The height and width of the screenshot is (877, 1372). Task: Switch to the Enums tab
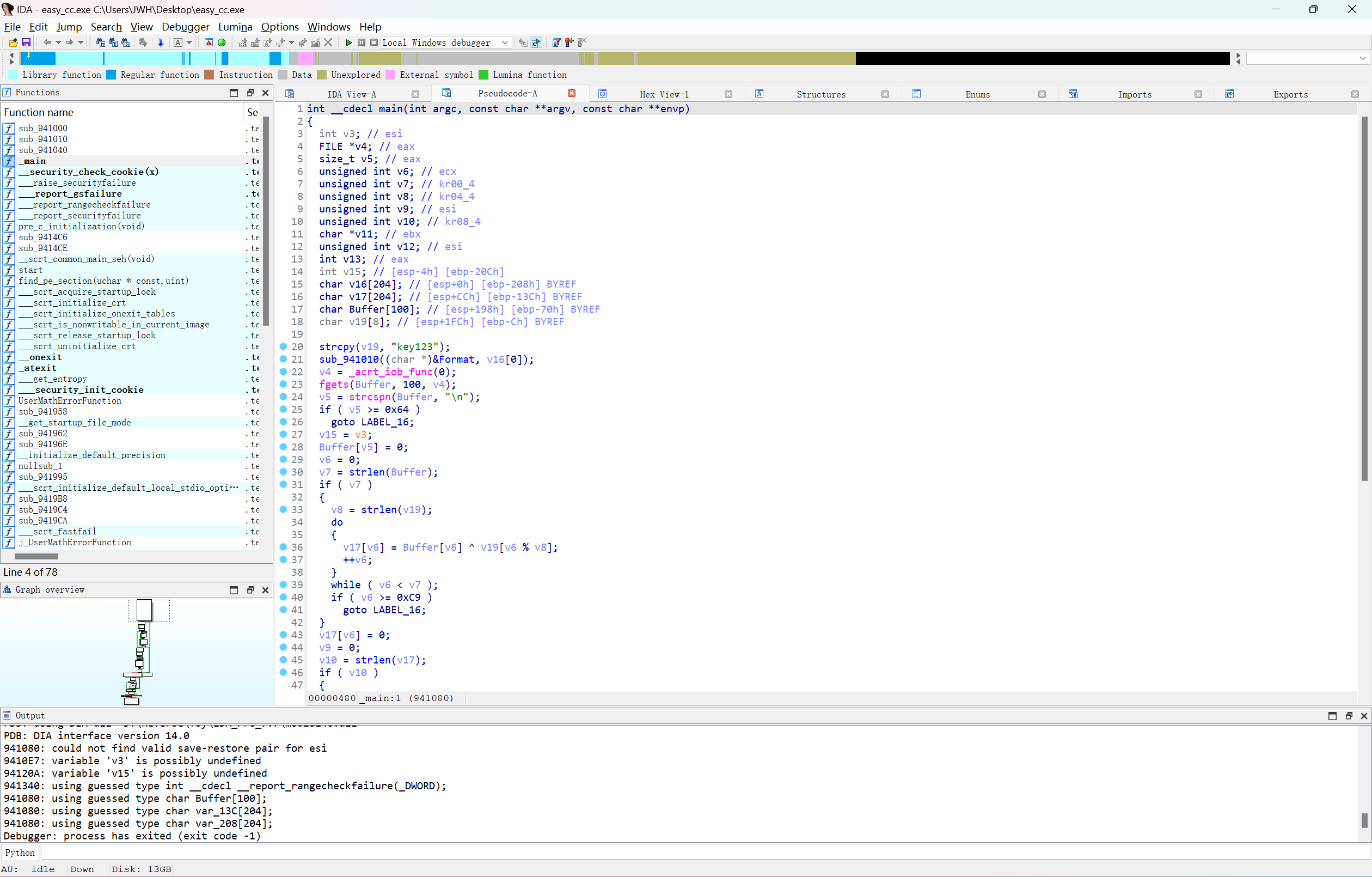coord(977,94)
